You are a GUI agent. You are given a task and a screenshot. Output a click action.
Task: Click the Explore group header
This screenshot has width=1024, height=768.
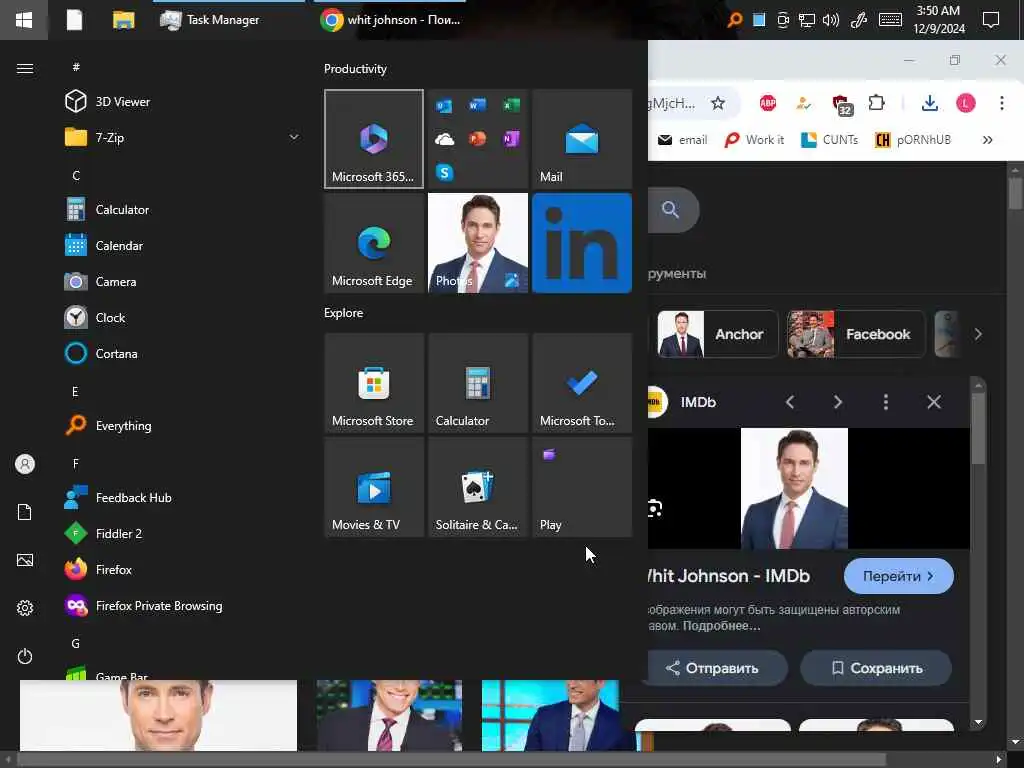(344, 313)
